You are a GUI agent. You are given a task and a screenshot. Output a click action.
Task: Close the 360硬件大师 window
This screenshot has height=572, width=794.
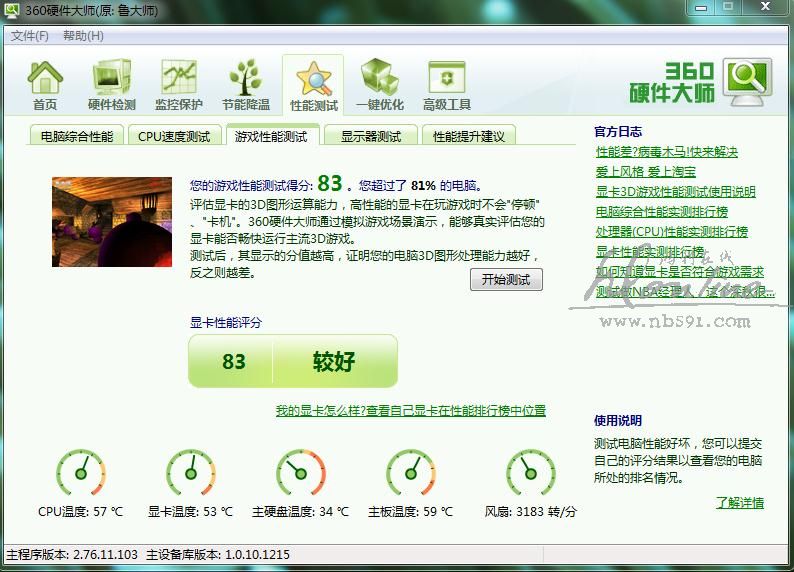pyautogui.click(x=766, y=7)
